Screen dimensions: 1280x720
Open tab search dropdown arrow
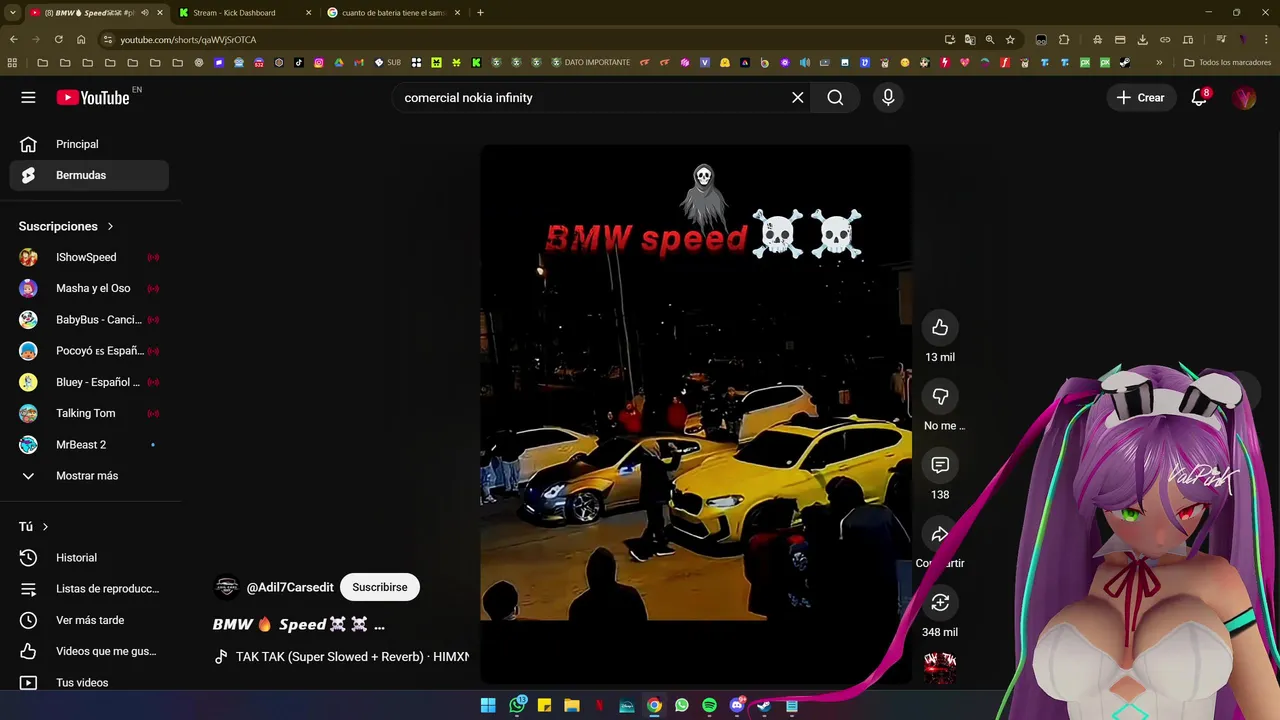(12, 13)
